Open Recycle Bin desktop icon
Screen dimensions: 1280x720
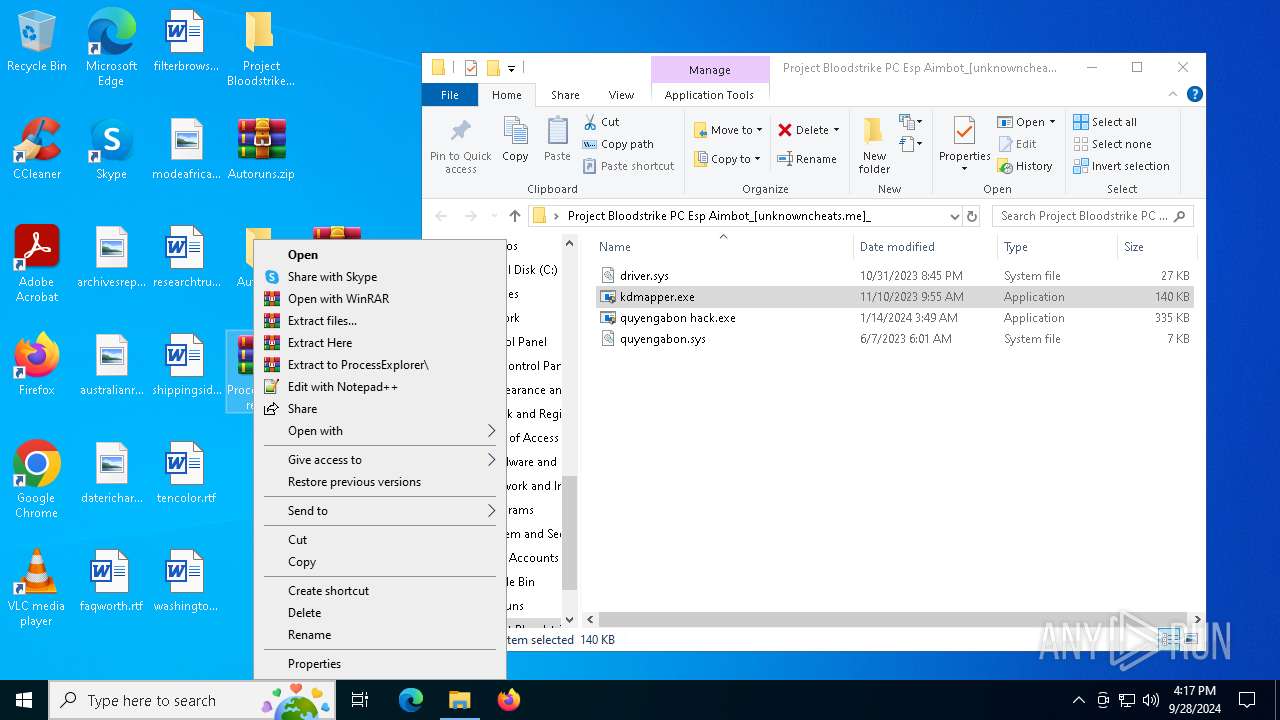pos(37,42)
